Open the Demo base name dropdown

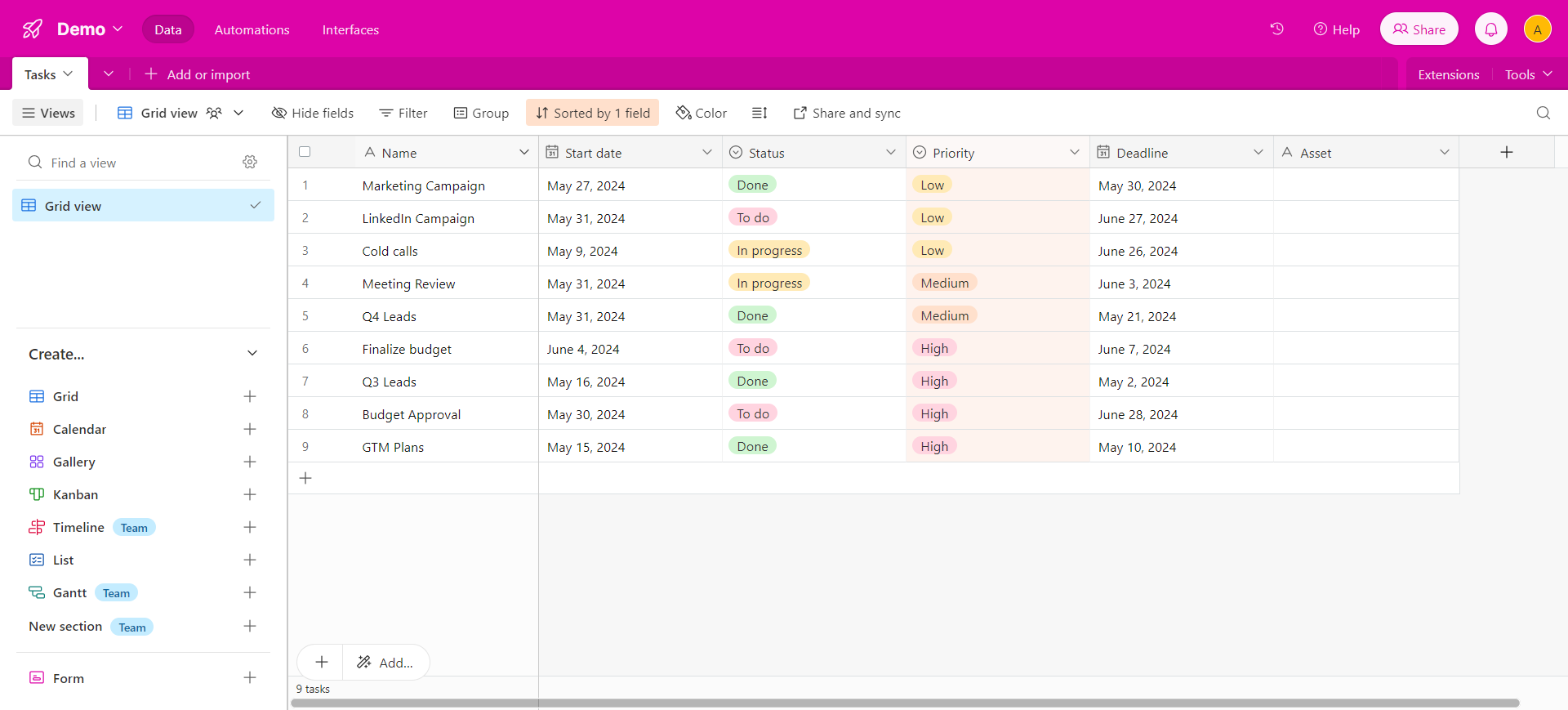(90, 29)
